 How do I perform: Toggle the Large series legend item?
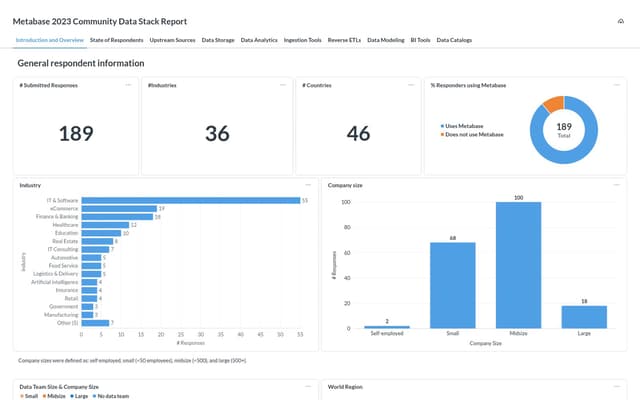79,396
